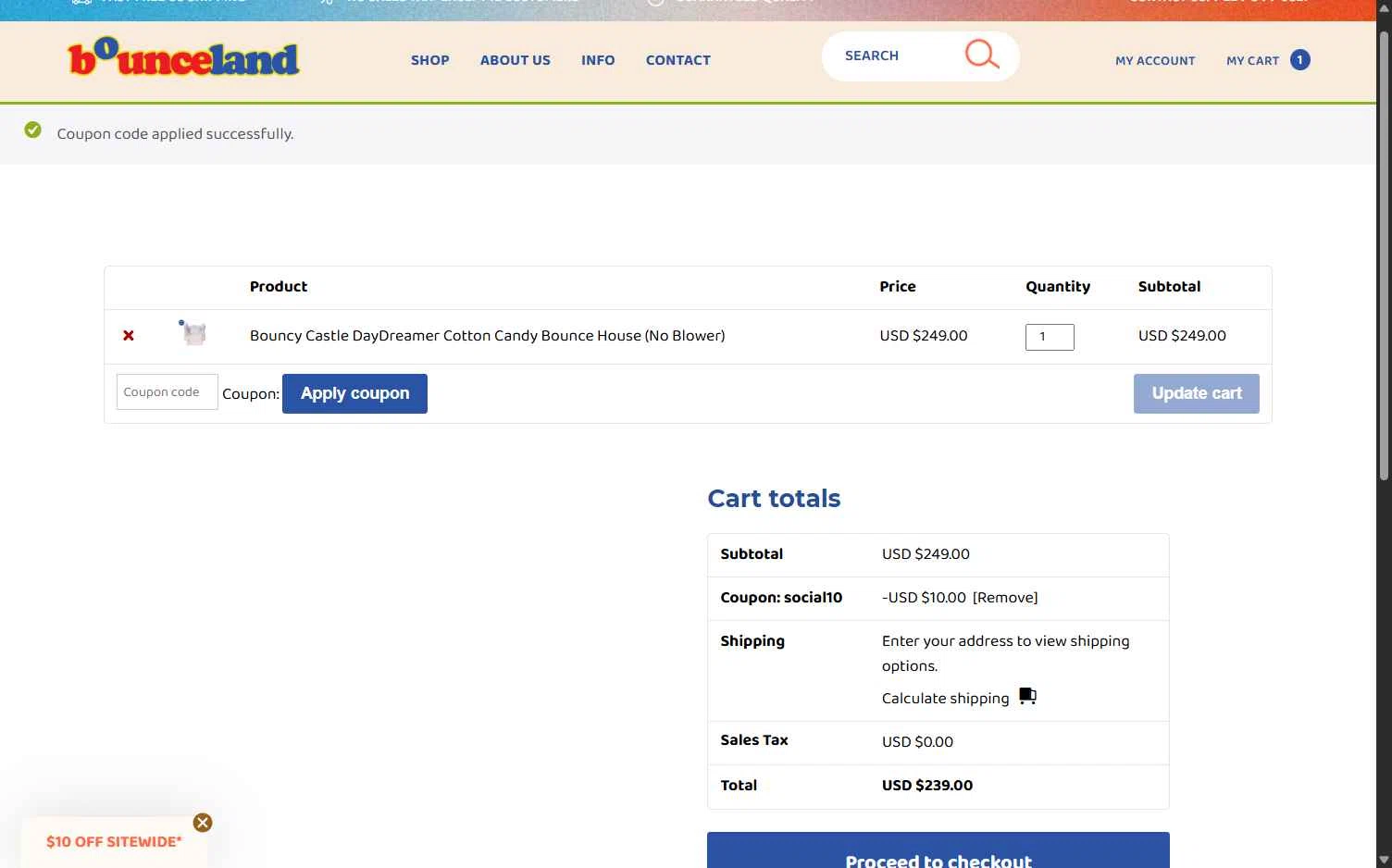The width and height of the screenshot is (1392, 868).
Task: Click the product row price USD $249.00
Action: point(924,336)
